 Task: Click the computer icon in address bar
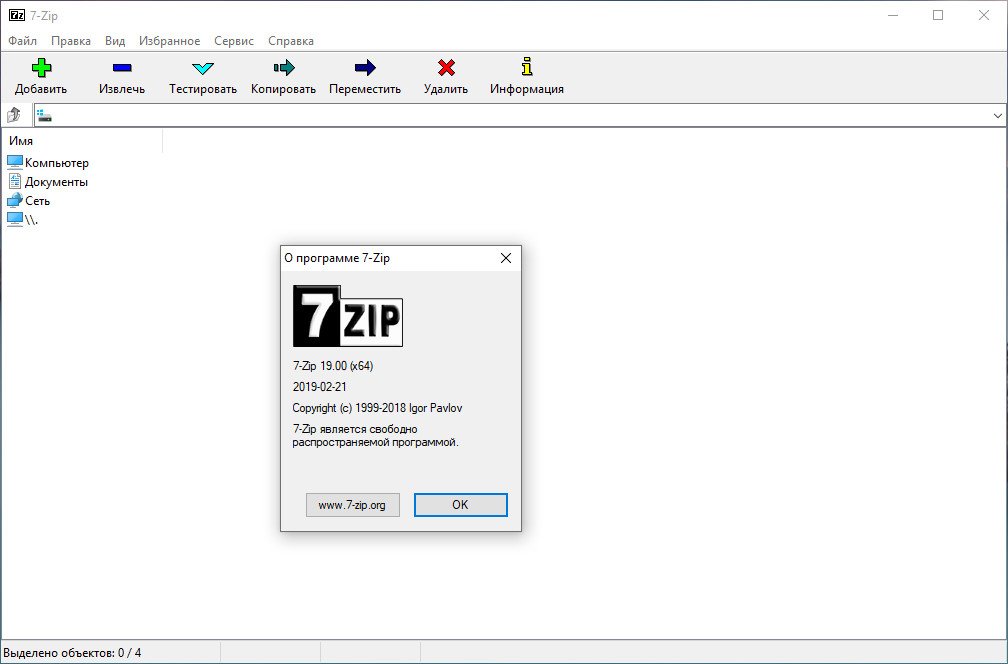(44, 116)
